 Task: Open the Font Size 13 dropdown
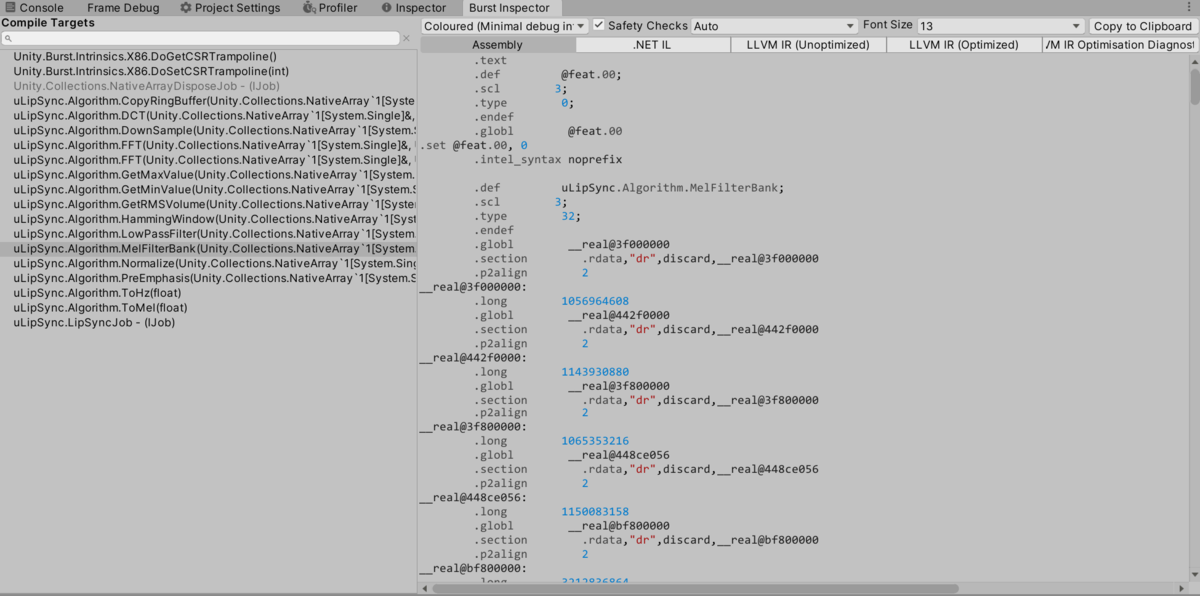coord(1001,26)
